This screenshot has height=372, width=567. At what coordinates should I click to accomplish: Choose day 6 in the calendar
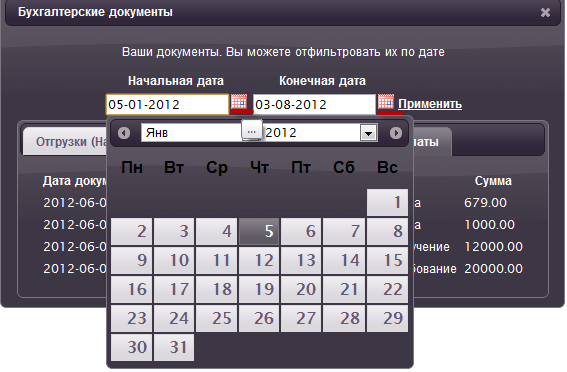pyautogui.click(x=301, y=231)
